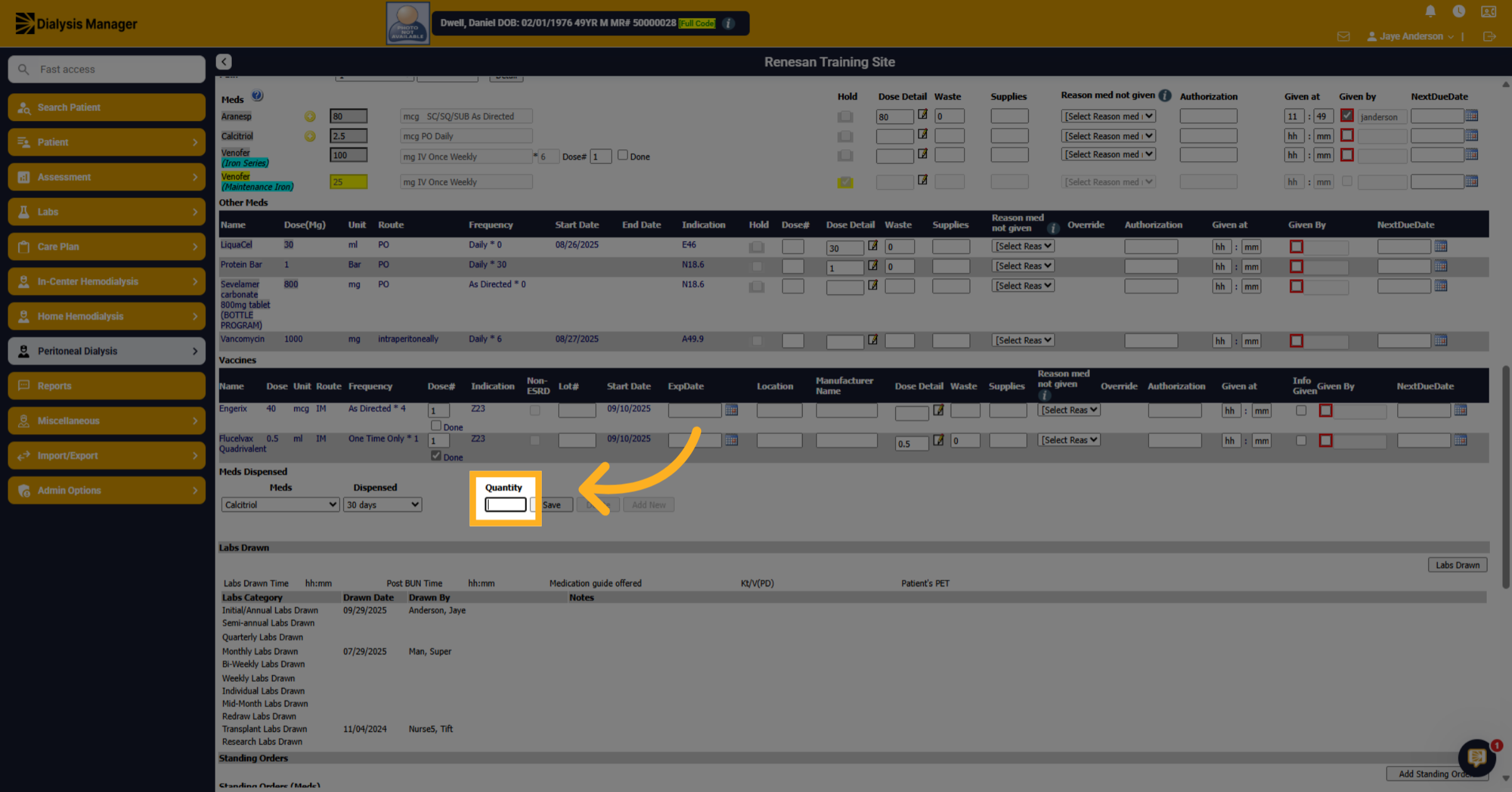Click the Save button in Meds Dispensed
Screen dimensions: 1512x792
pyautogui.click(x=552, y=505)
